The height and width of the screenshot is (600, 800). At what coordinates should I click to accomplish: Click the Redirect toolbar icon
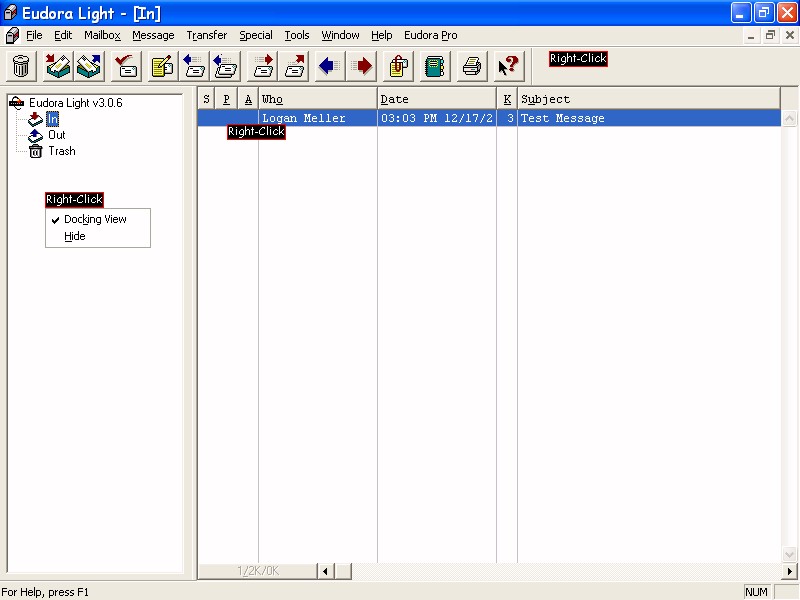click(293, 66)
